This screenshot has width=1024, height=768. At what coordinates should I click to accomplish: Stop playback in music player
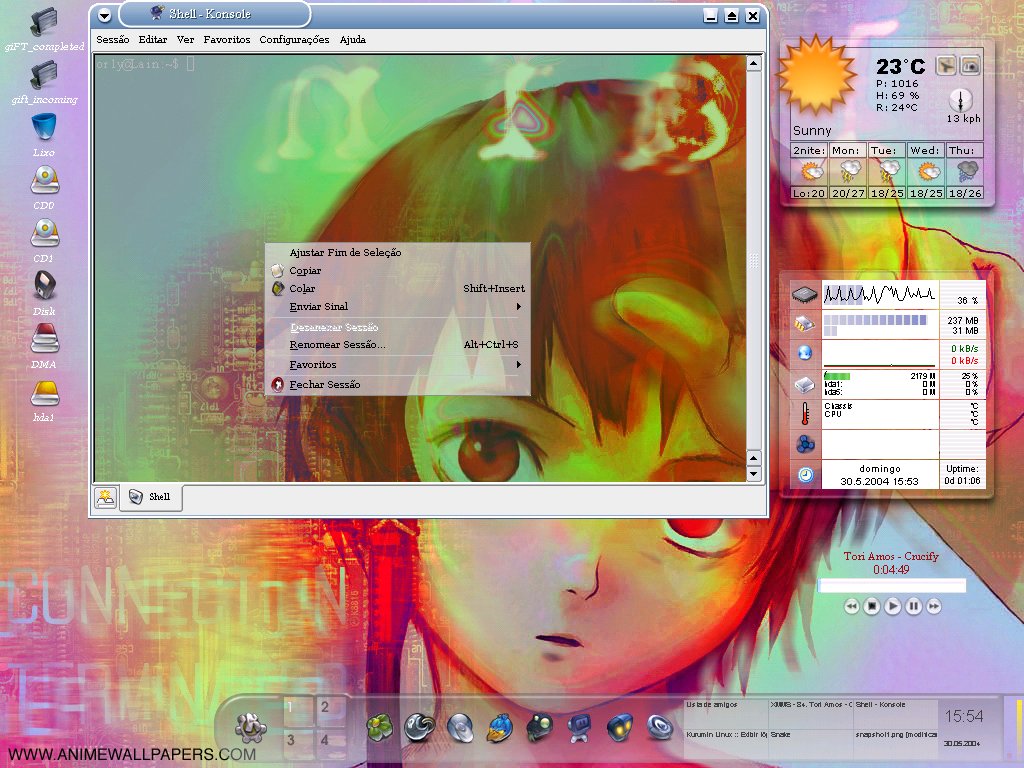pos(872,607)
